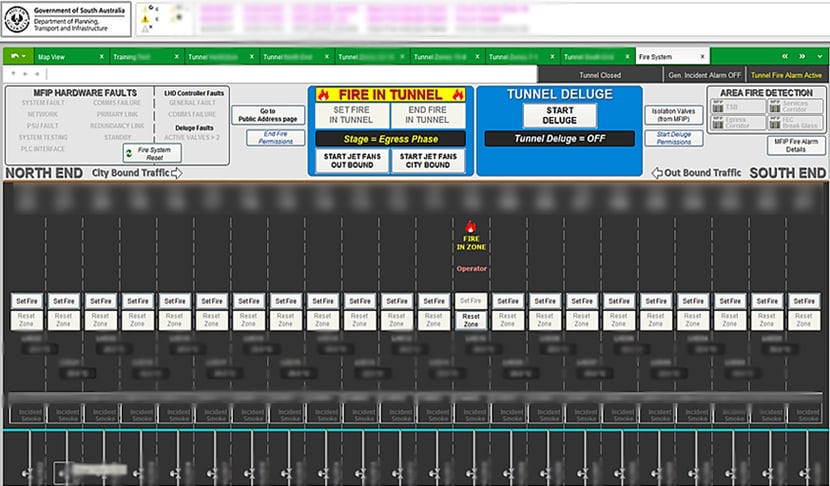
Task: Click the Government of South Australia crest logo
Action: click(x=18, y=16)
